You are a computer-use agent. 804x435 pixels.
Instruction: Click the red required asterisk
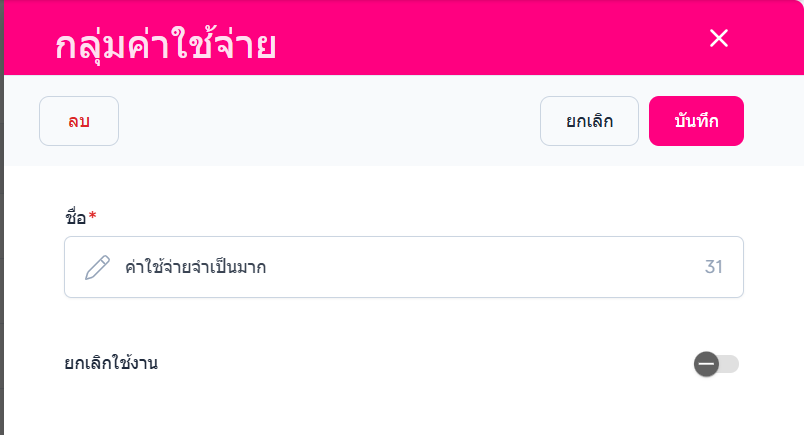(93, 216)
